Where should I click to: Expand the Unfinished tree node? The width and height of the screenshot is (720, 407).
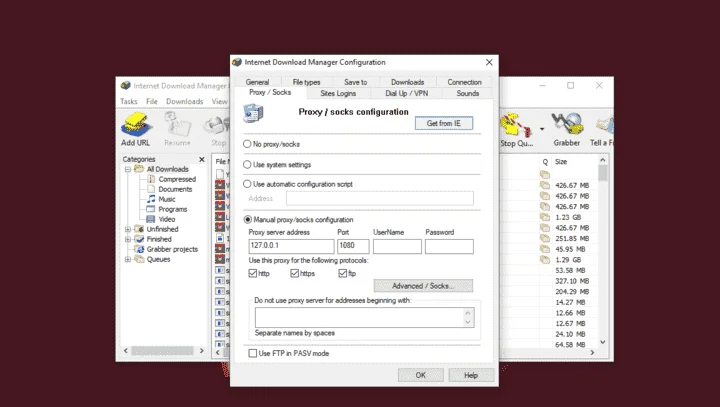pyautogui.click(x=128, y=229)
